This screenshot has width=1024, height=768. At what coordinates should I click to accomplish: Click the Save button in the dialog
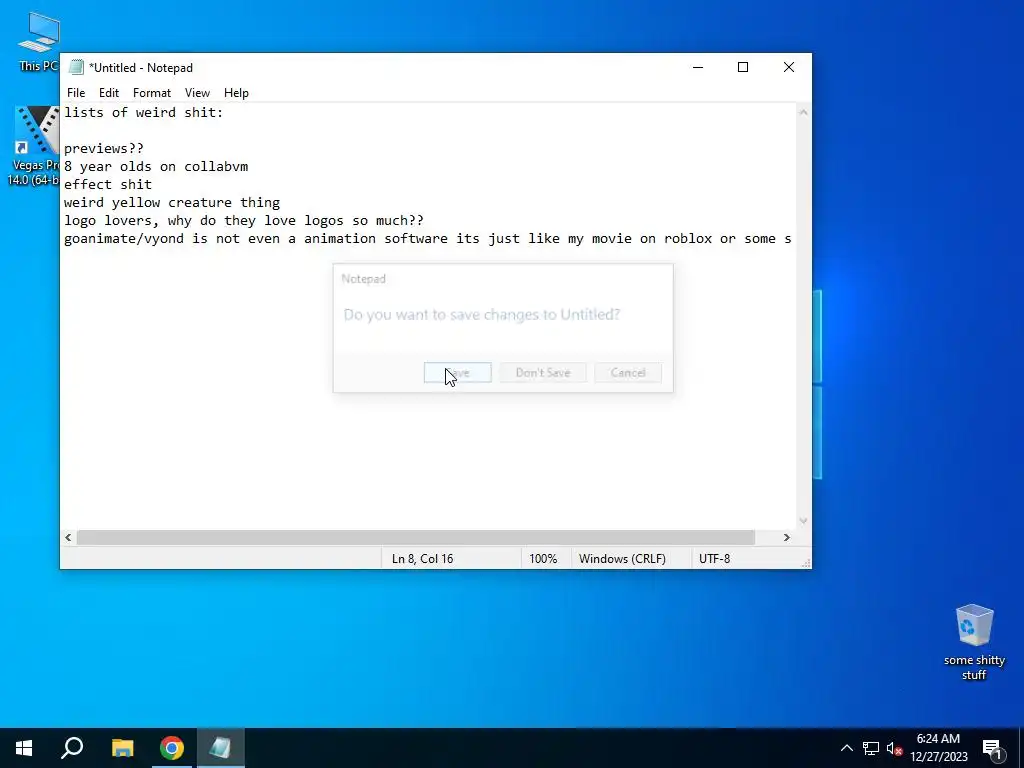click(x=457, y=372)
